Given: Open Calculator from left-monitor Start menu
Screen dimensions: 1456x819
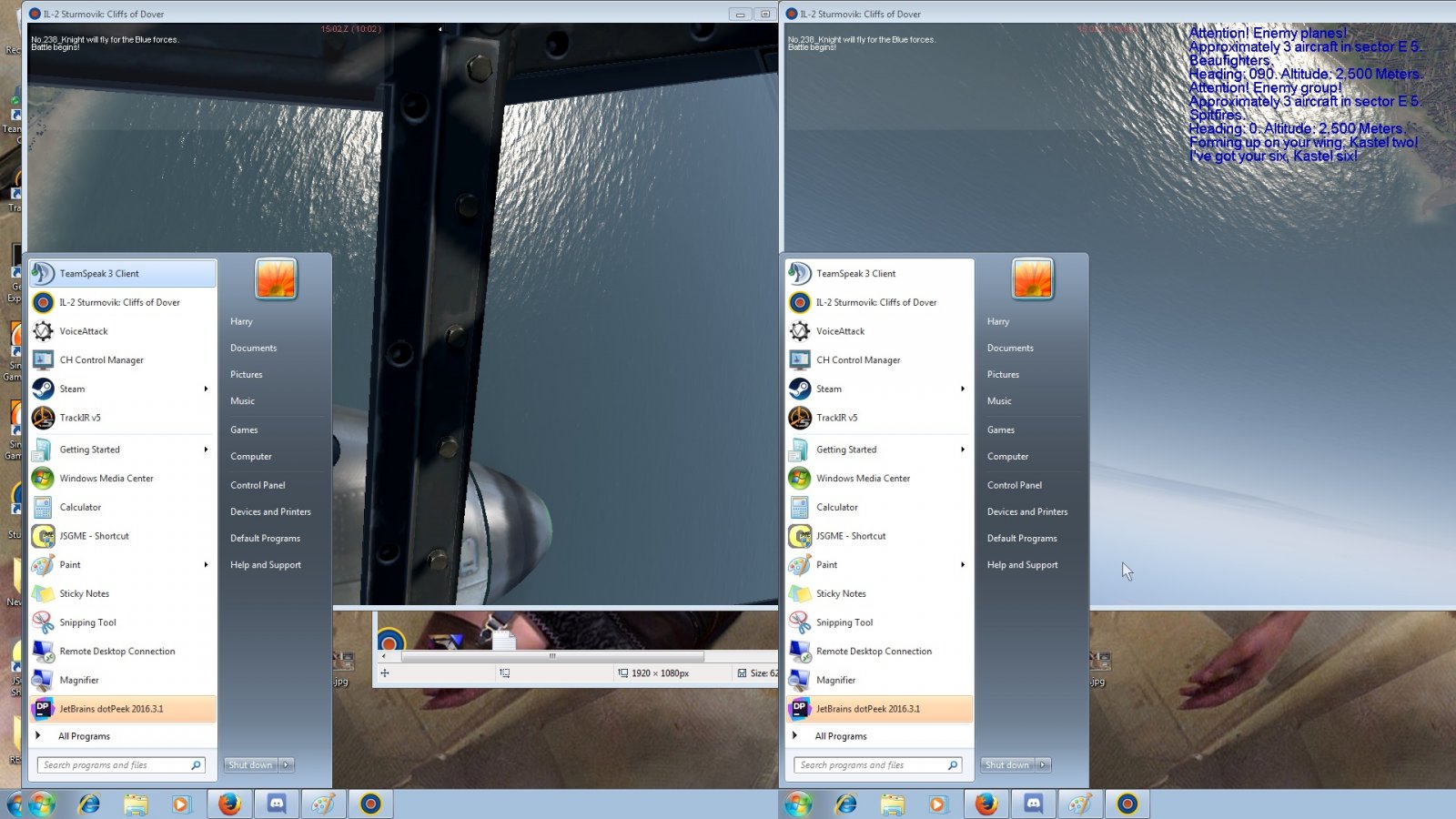Looking at the screenshot, I should pyautogui.click(x=123, y=508).
